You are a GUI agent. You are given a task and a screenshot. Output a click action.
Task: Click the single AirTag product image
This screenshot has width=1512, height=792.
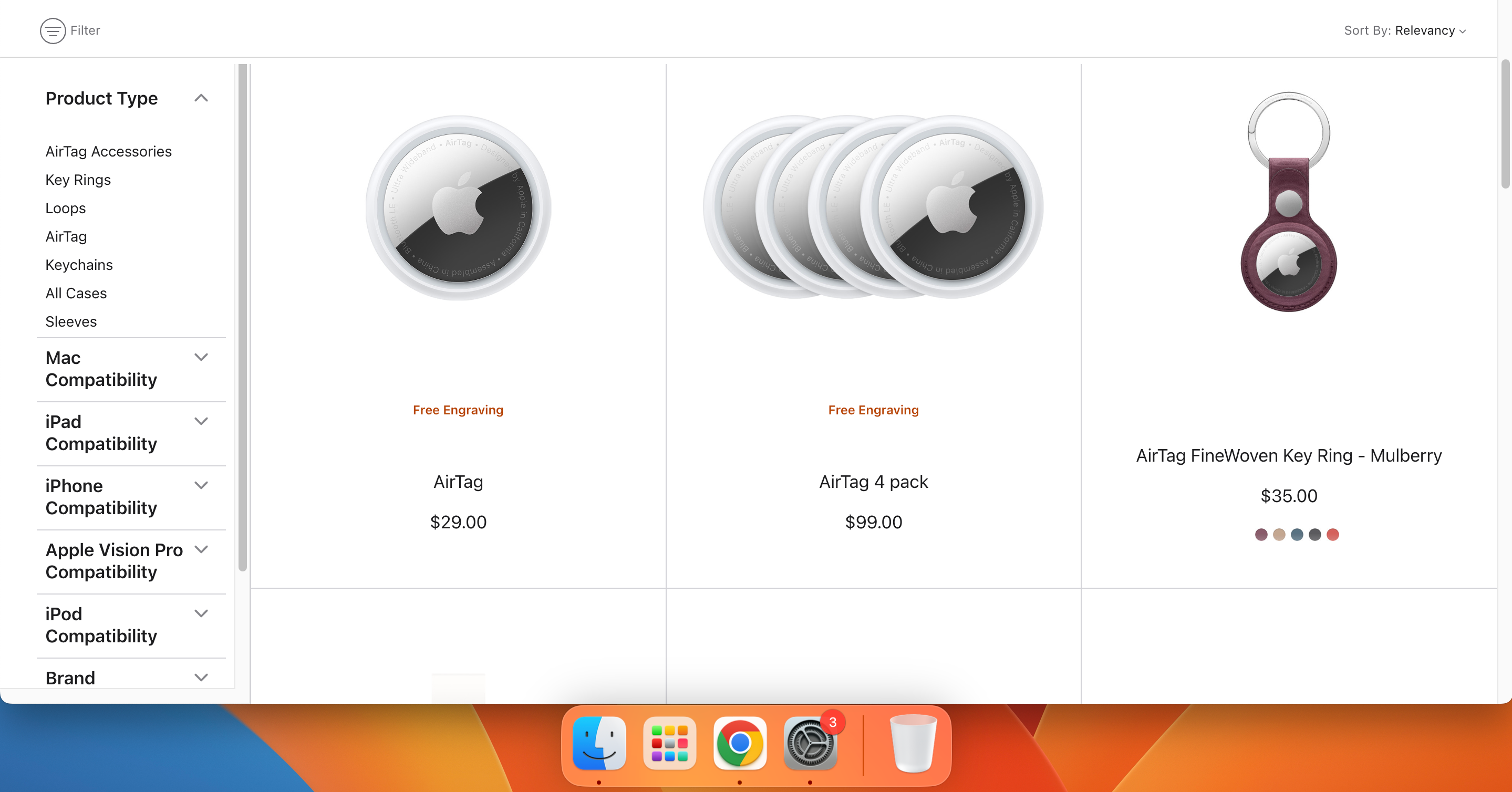[x=459, y=207]
